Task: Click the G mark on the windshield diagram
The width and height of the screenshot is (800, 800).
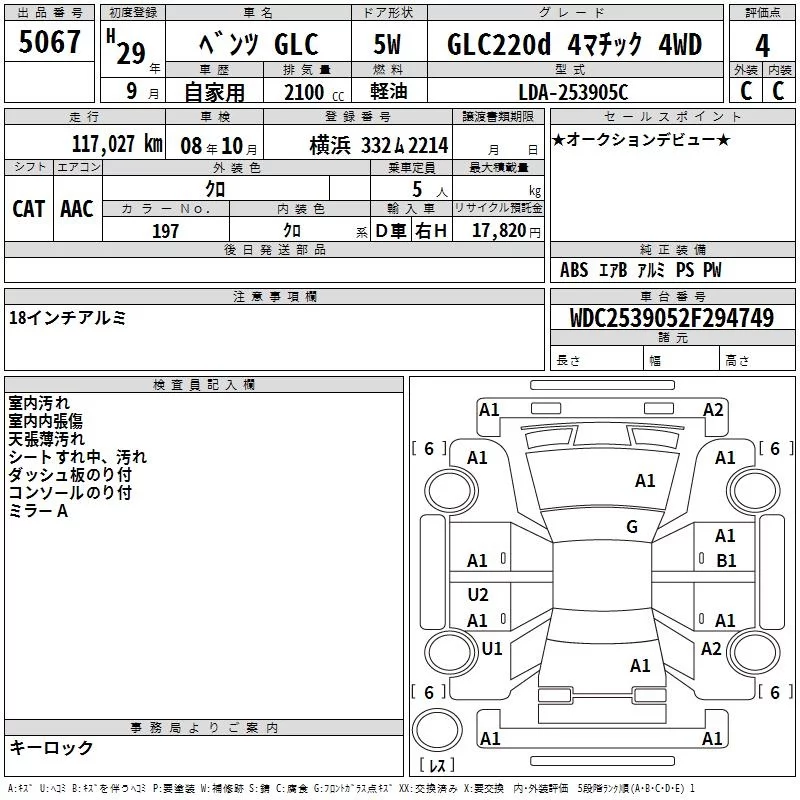Action: point(632,527)
